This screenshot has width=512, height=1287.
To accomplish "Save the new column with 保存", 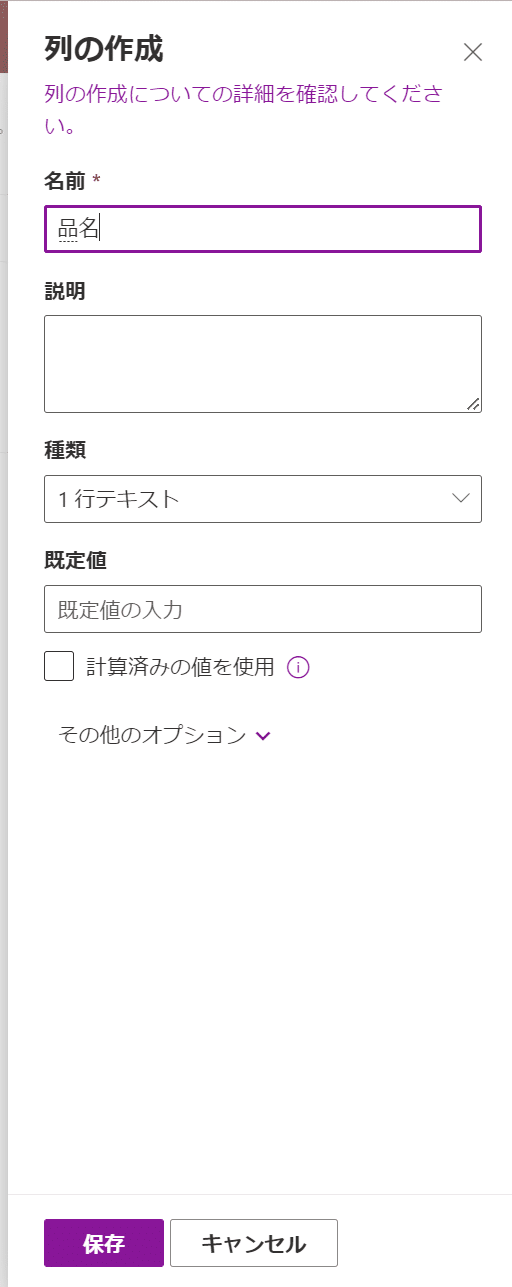I will coord(104,1243).
